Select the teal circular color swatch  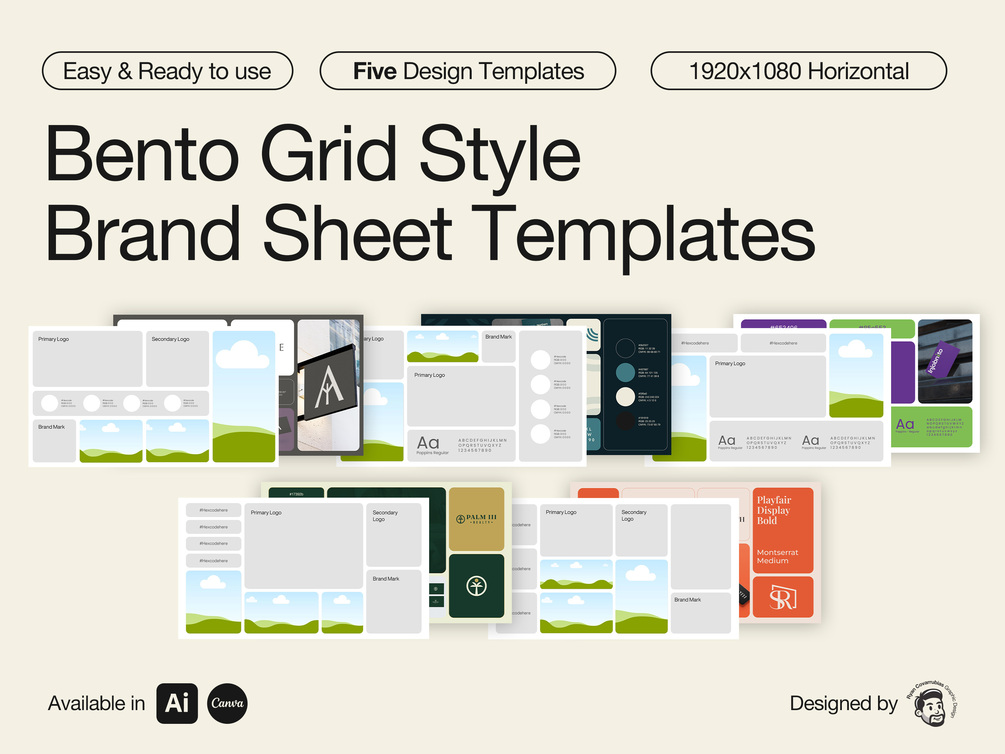coord(626,372)
